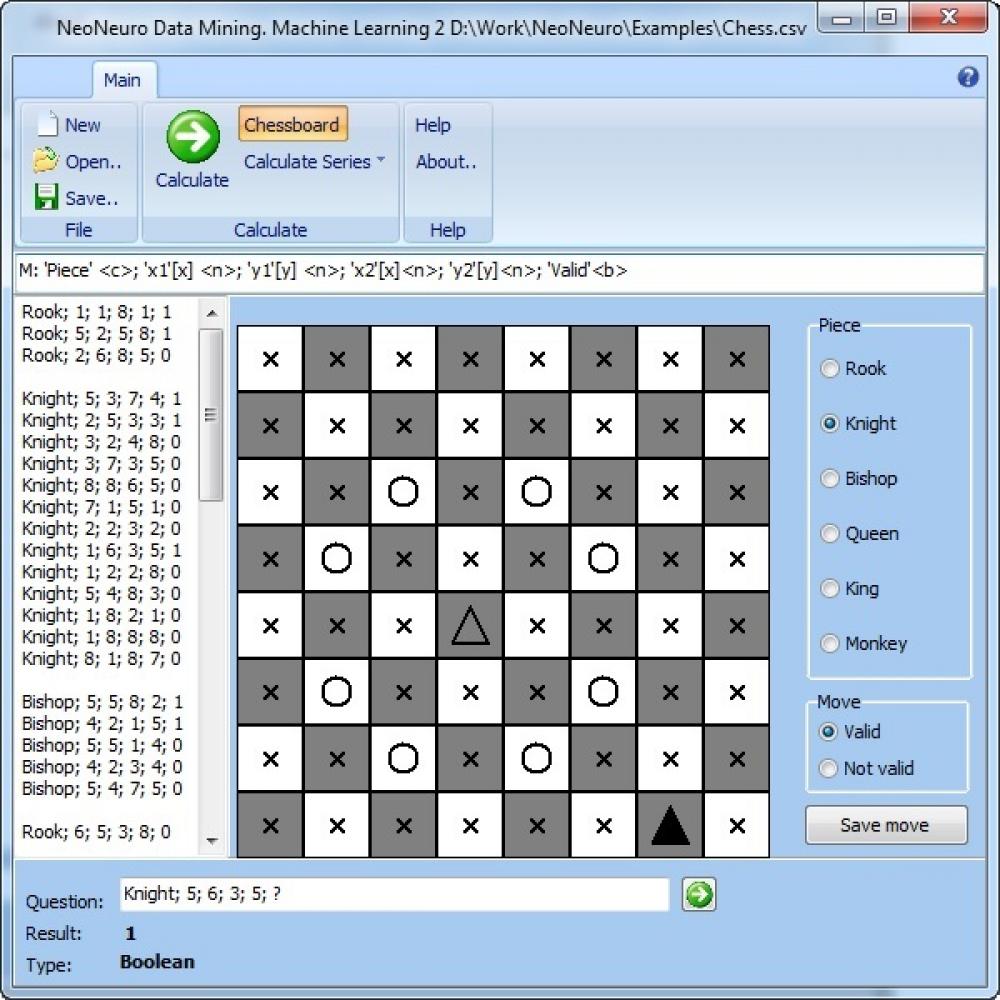Open the Chessboard view
1000x1000 pixels.
click(292, 124)
